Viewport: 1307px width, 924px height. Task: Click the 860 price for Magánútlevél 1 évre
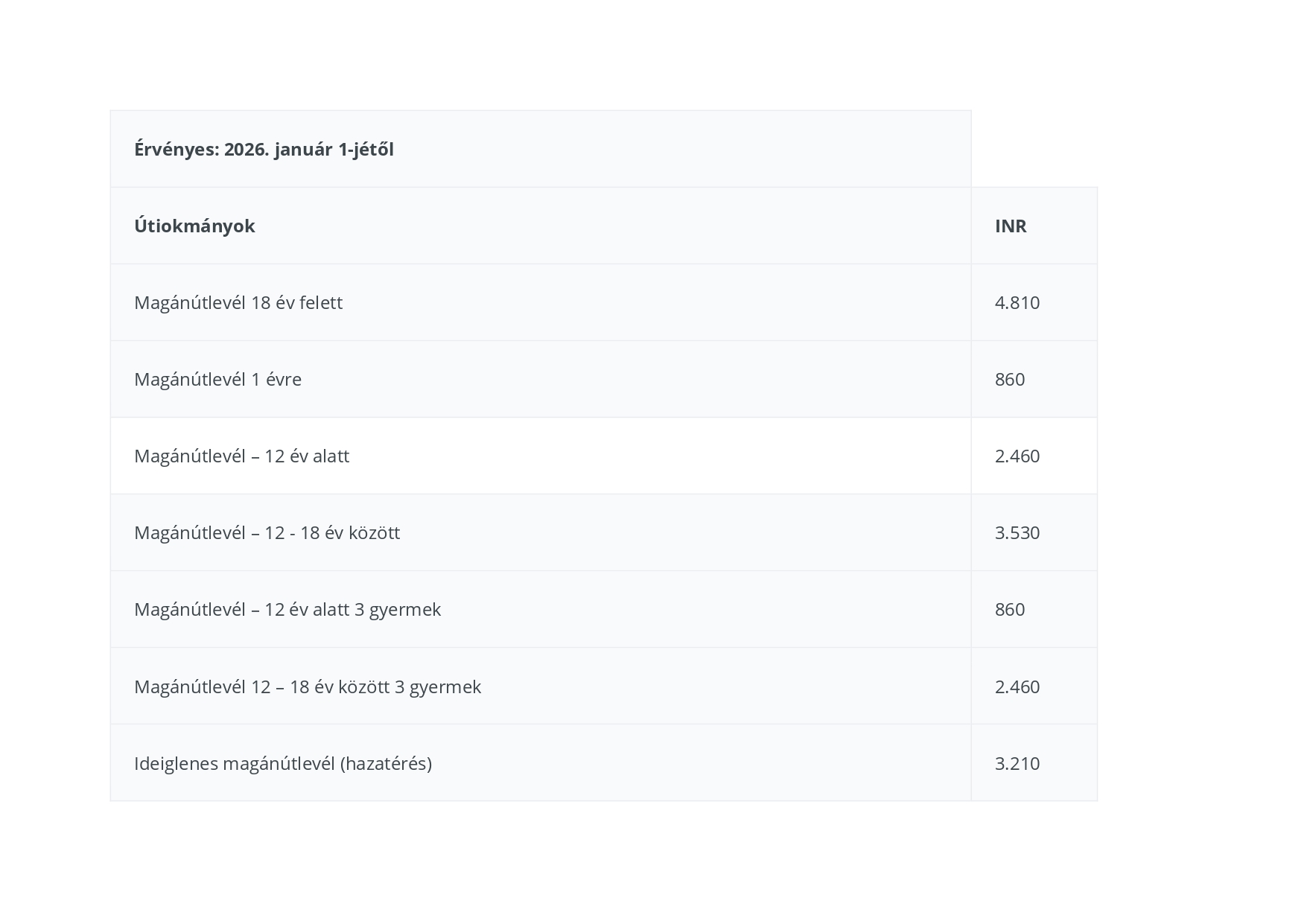1010,380
